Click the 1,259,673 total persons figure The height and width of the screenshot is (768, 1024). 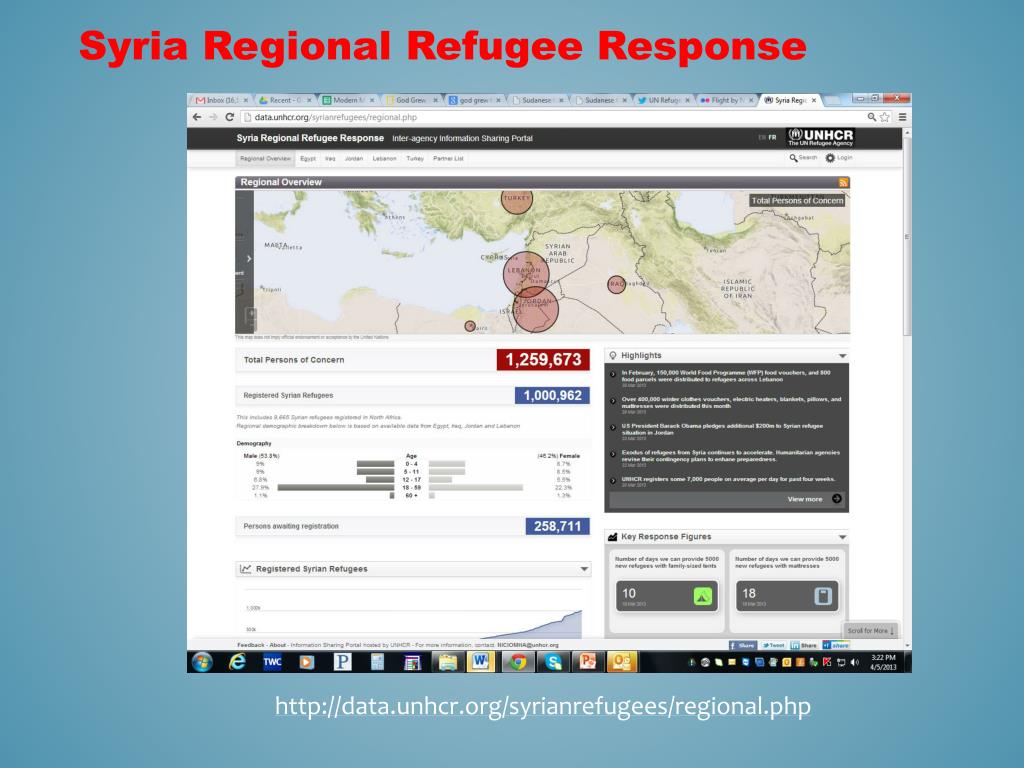click(543, 360)
